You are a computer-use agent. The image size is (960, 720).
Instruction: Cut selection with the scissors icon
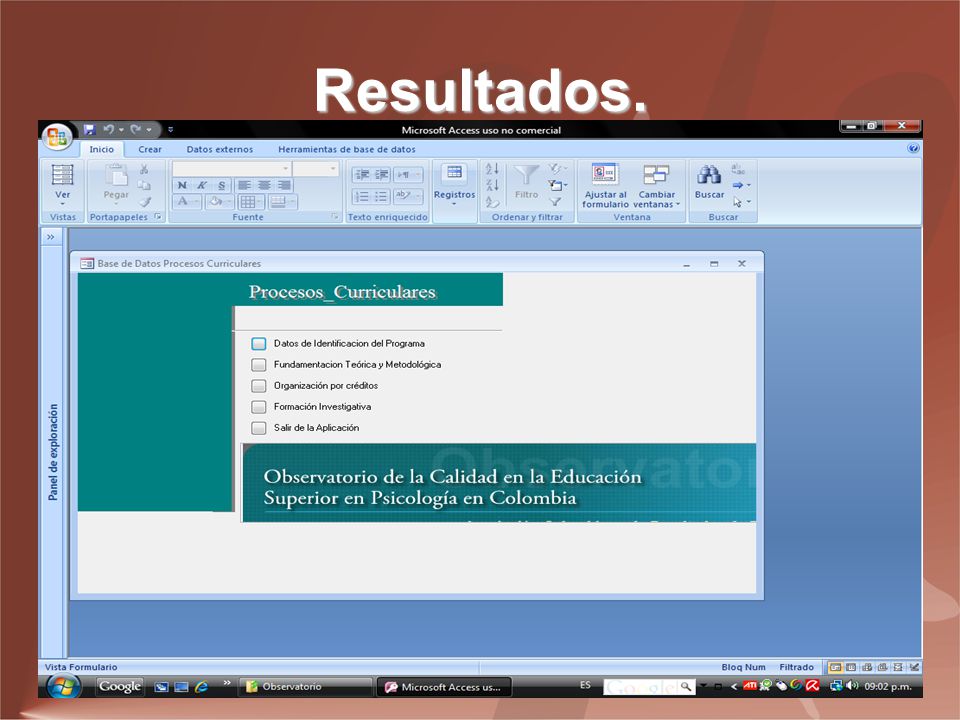click(144, 170)
